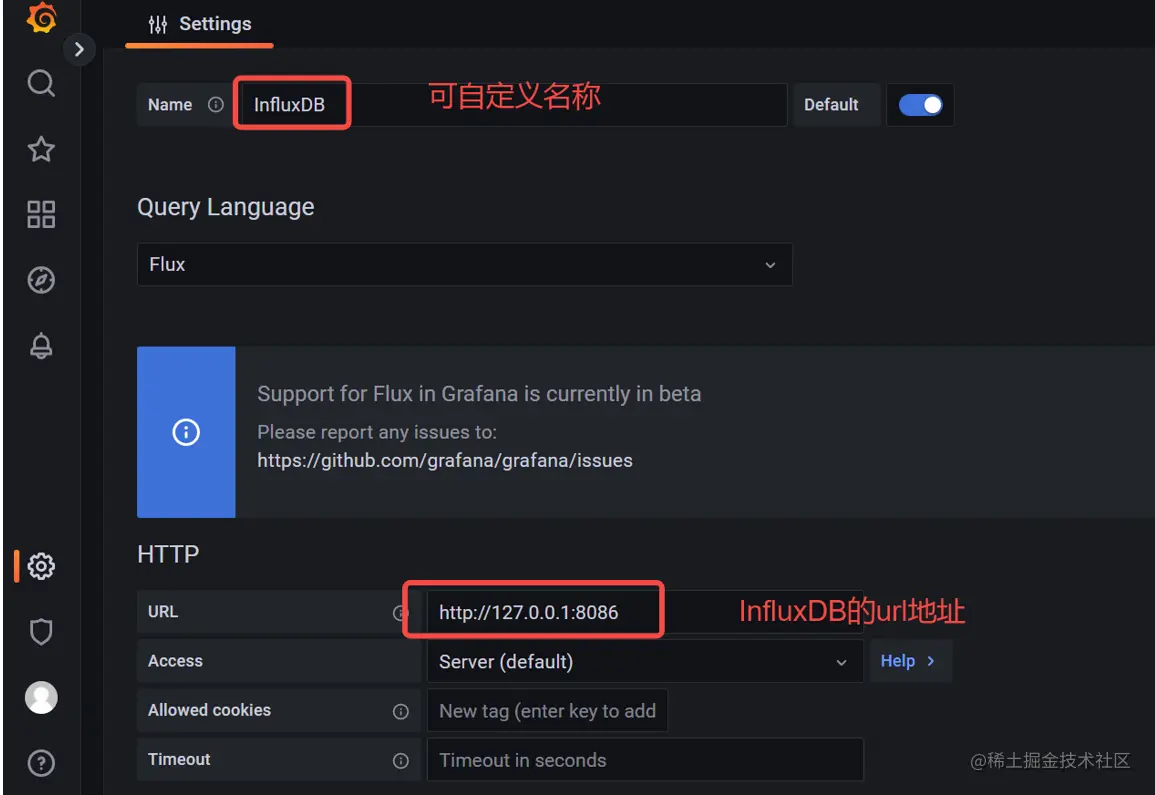Click the Allowed cookies tag input
This screenshot has height=795, width=1155.
tap(547, 711)
